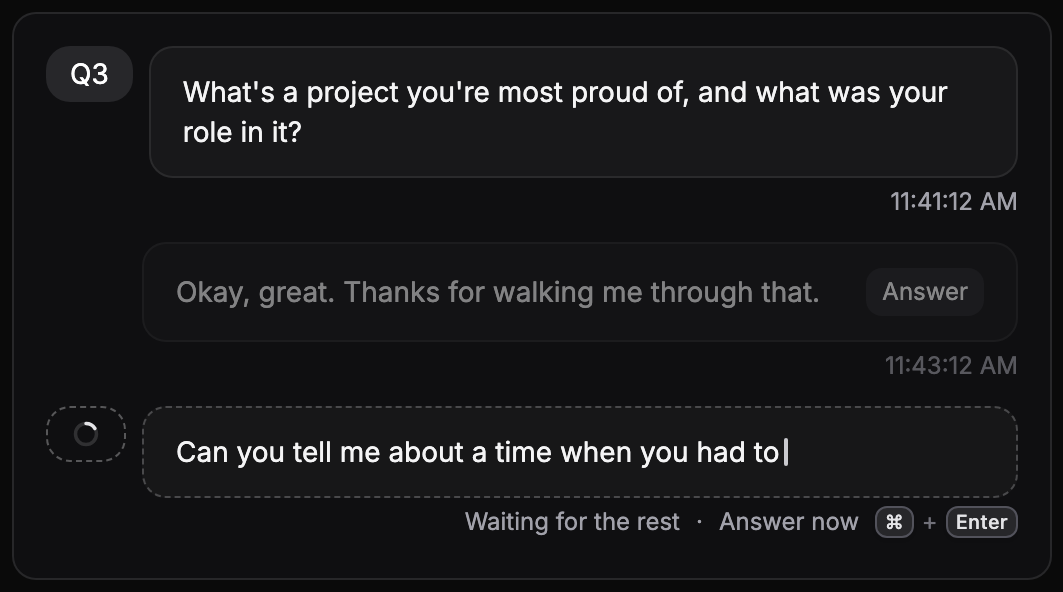Click the ⌘ command key badge
Screen dimensions: 1063x592
click(x=894, y=522)
